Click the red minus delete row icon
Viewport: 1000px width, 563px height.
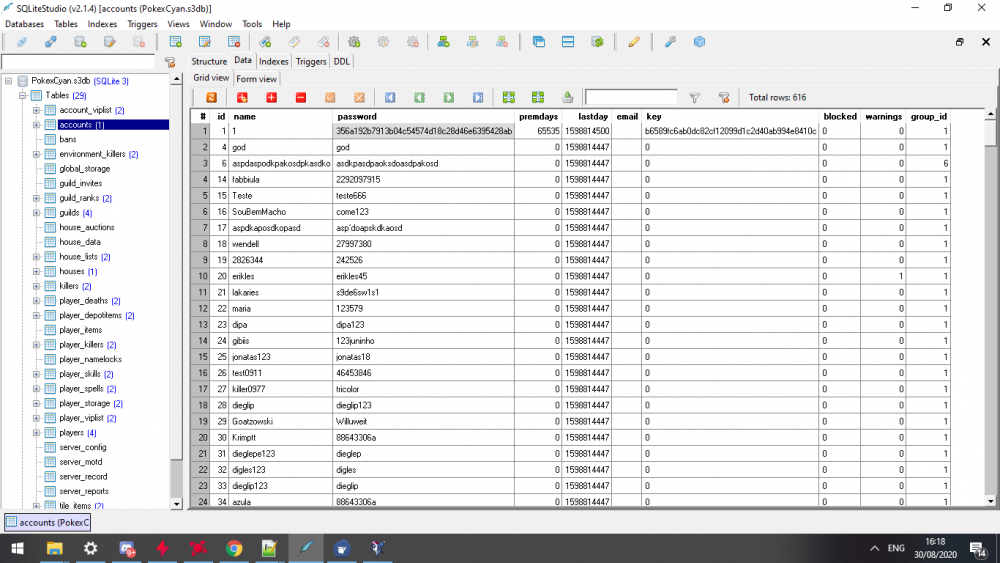click(x=301, y=98)
